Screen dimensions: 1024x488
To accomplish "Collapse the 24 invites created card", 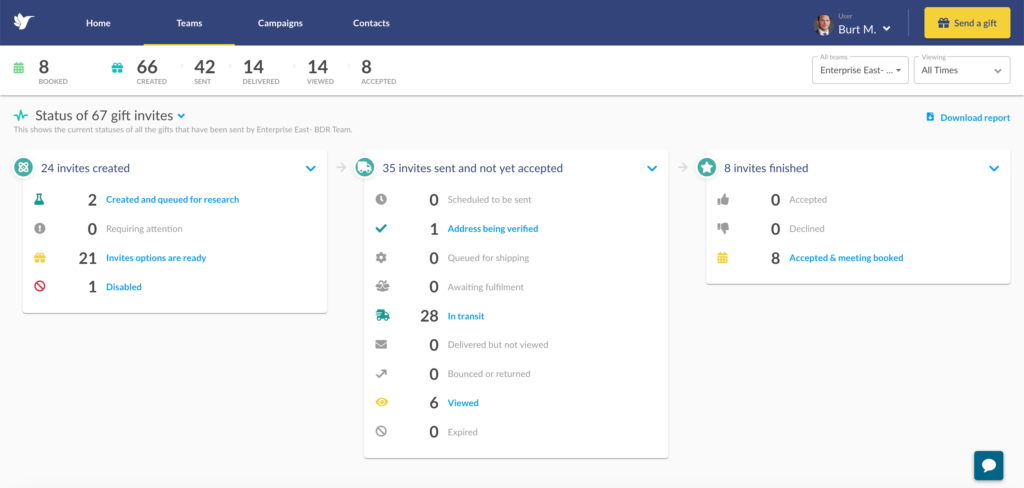I will coord(310,169).
